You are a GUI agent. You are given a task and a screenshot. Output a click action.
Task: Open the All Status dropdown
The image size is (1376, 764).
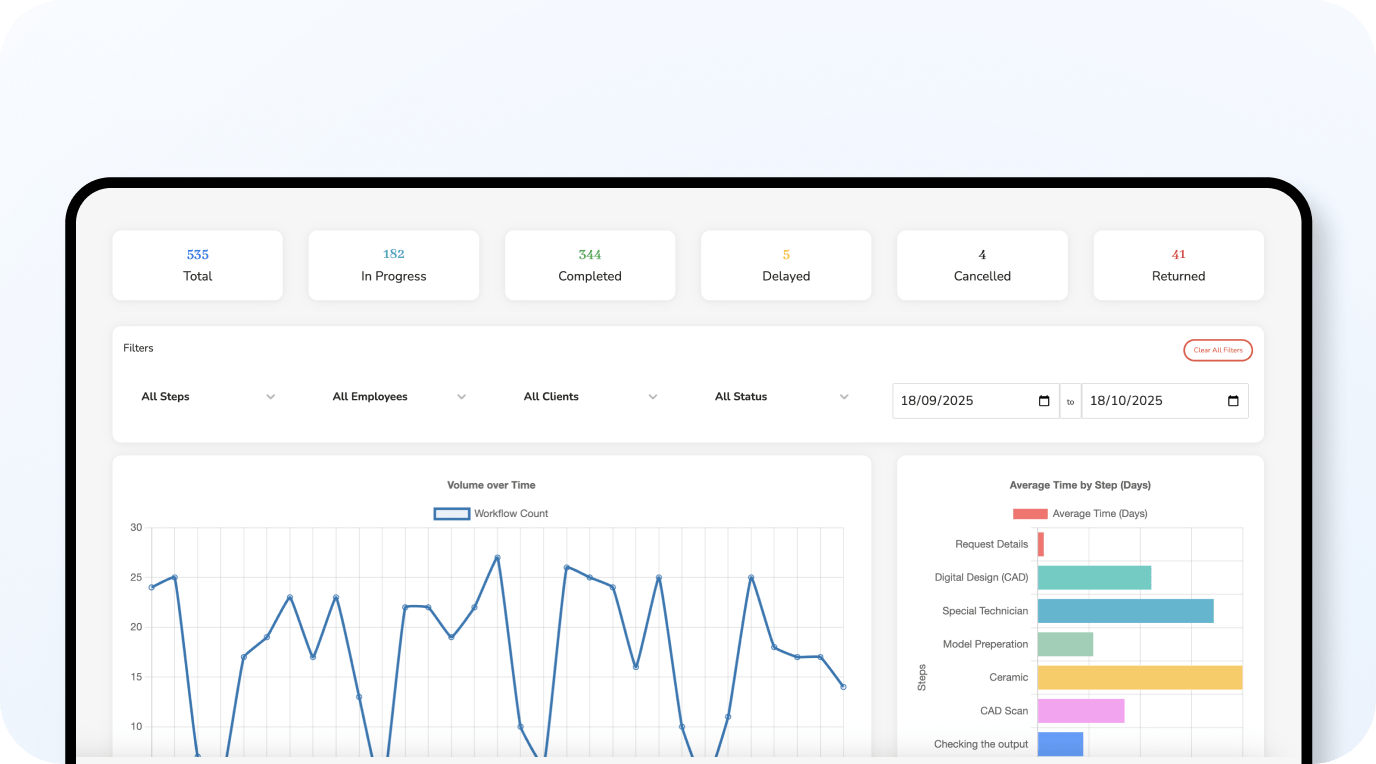click(781, 397)
